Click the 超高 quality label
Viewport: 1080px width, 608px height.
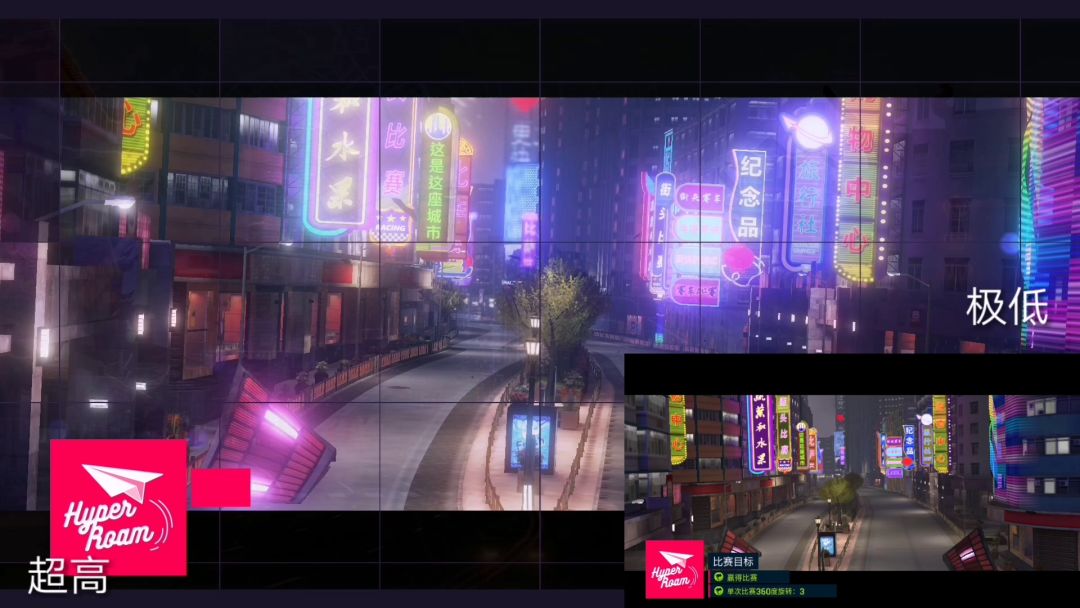coord(68,576)
